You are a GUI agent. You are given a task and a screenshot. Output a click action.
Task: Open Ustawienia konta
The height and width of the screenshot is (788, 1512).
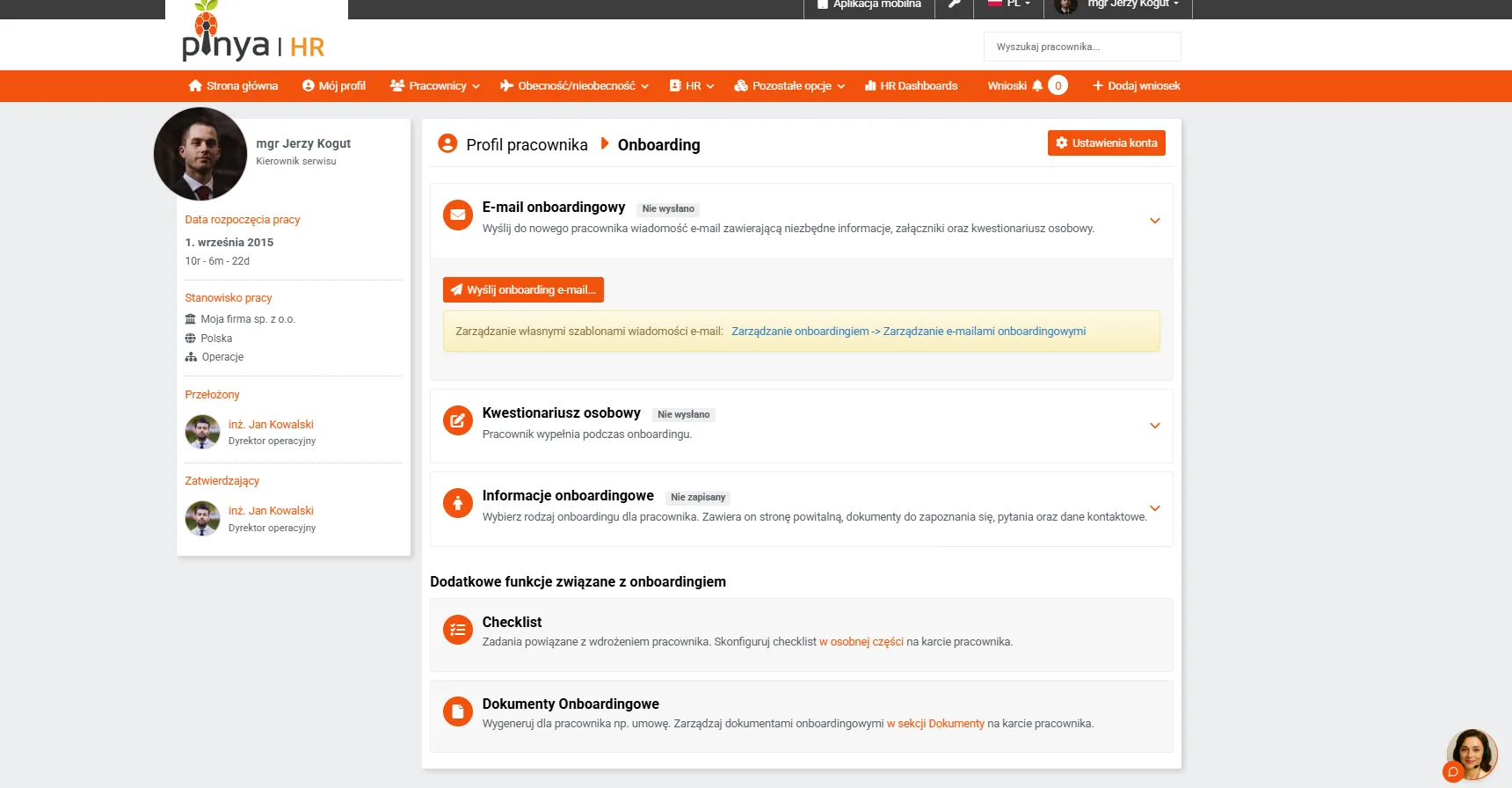point(1107,142)
